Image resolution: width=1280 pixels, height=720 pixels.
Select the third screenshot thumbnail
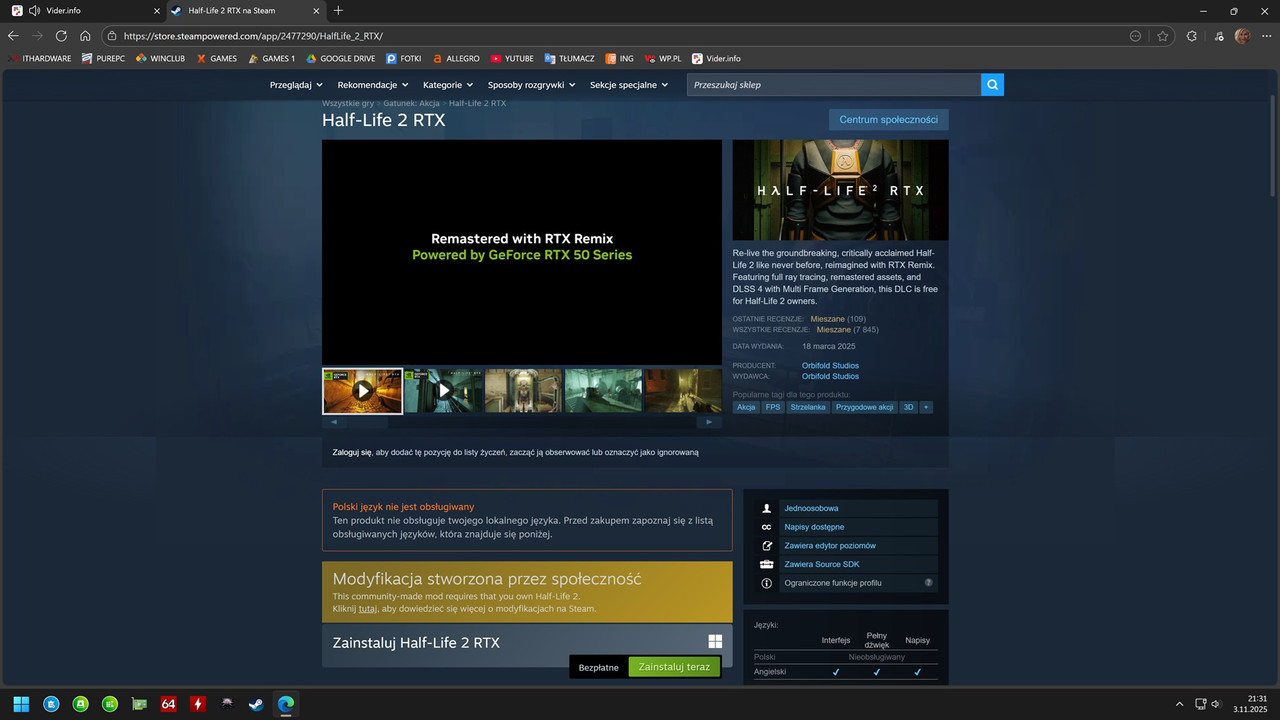pyautogui.click(x=523, y=391)
